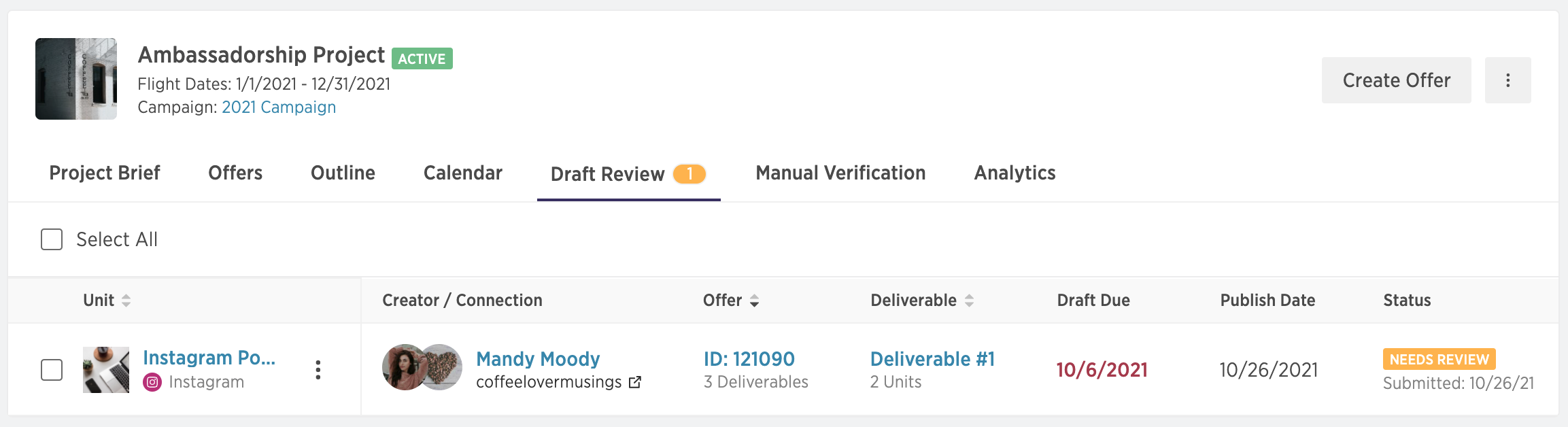Open the 2021 Campaign link

coord(279,107)
